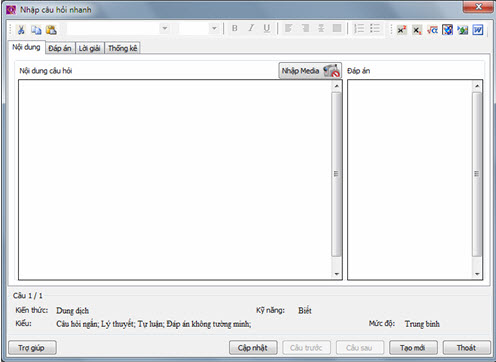This screenshot has height=362, width=496.
Task: Click the Nhập Media button
Action: click(310, 71)
